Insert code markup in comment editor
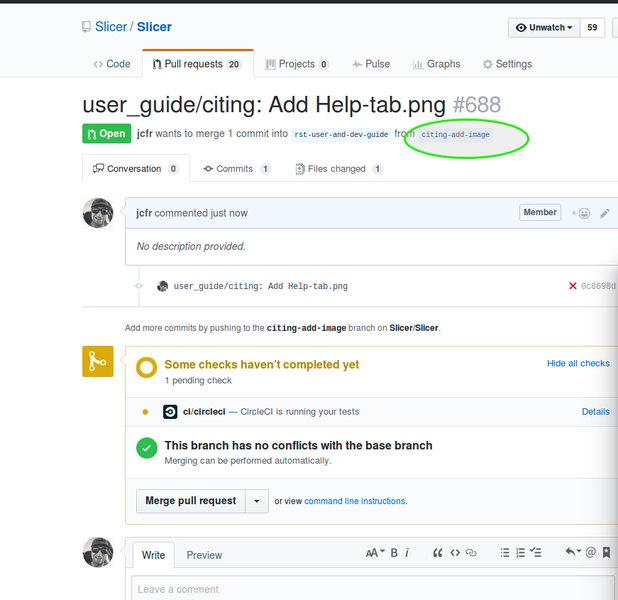618x600 pixels. [455, 553]
